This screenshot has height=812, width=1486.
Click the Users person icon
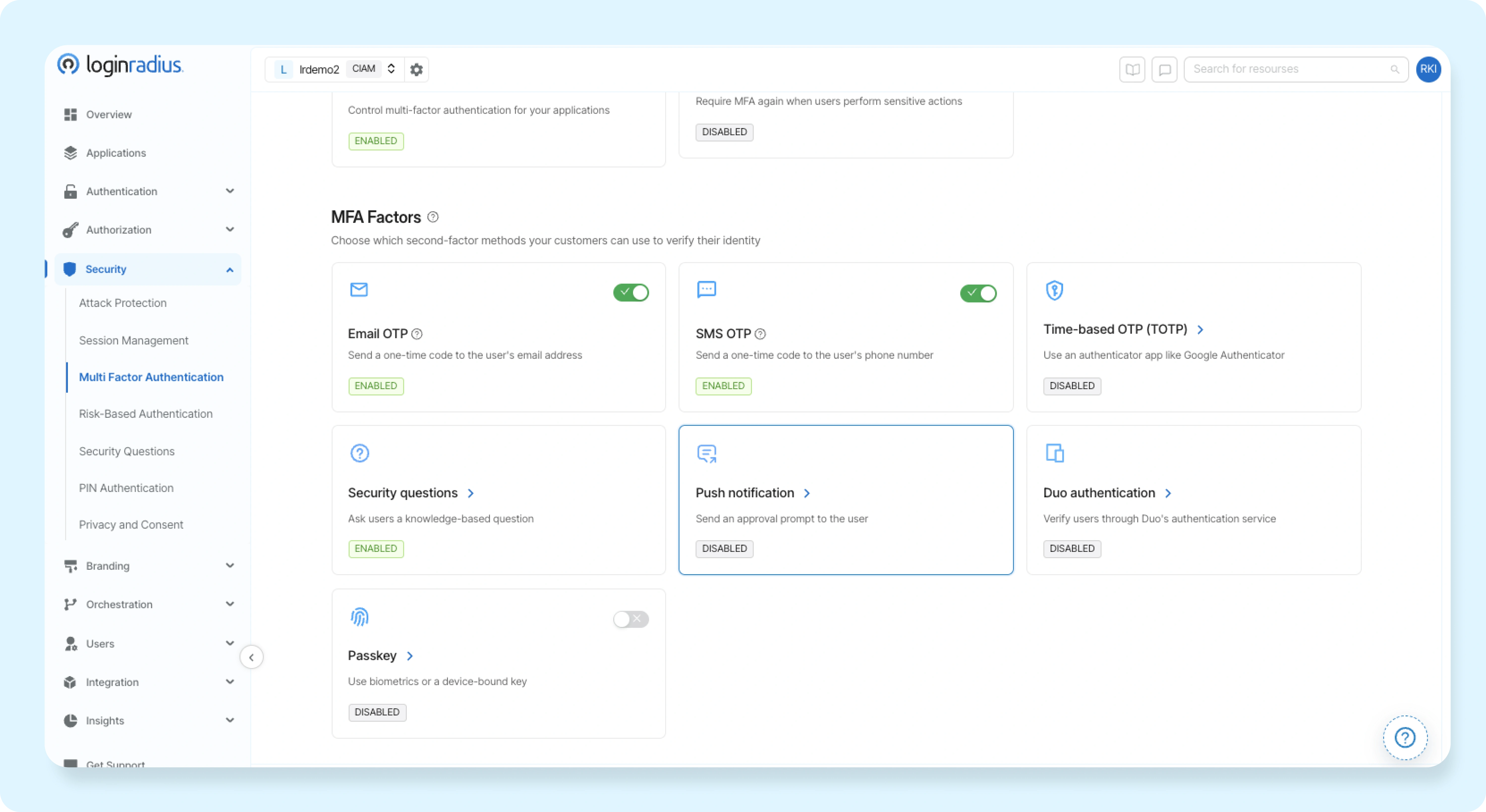pyautogui.click(x=70, y=644)
